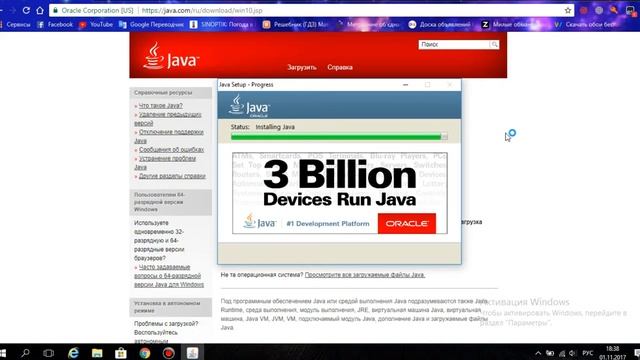Open the Сервисы apps bookmark
The image size is (640, 360).
[16, 24]
